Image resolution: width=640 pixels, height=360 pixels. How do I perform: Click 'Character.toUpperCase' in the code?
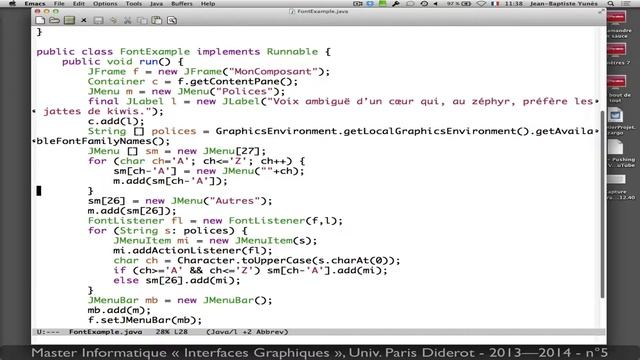coord(244,260)
